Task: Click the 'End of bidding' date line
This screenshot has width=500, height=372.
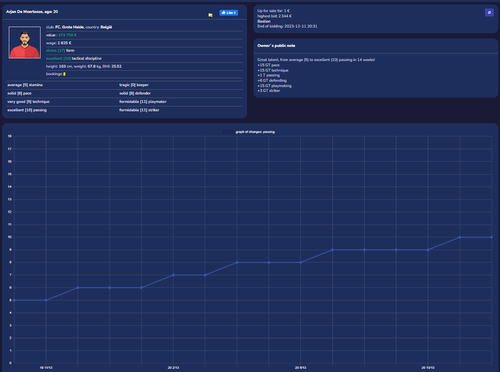Action: coord(287,26)
